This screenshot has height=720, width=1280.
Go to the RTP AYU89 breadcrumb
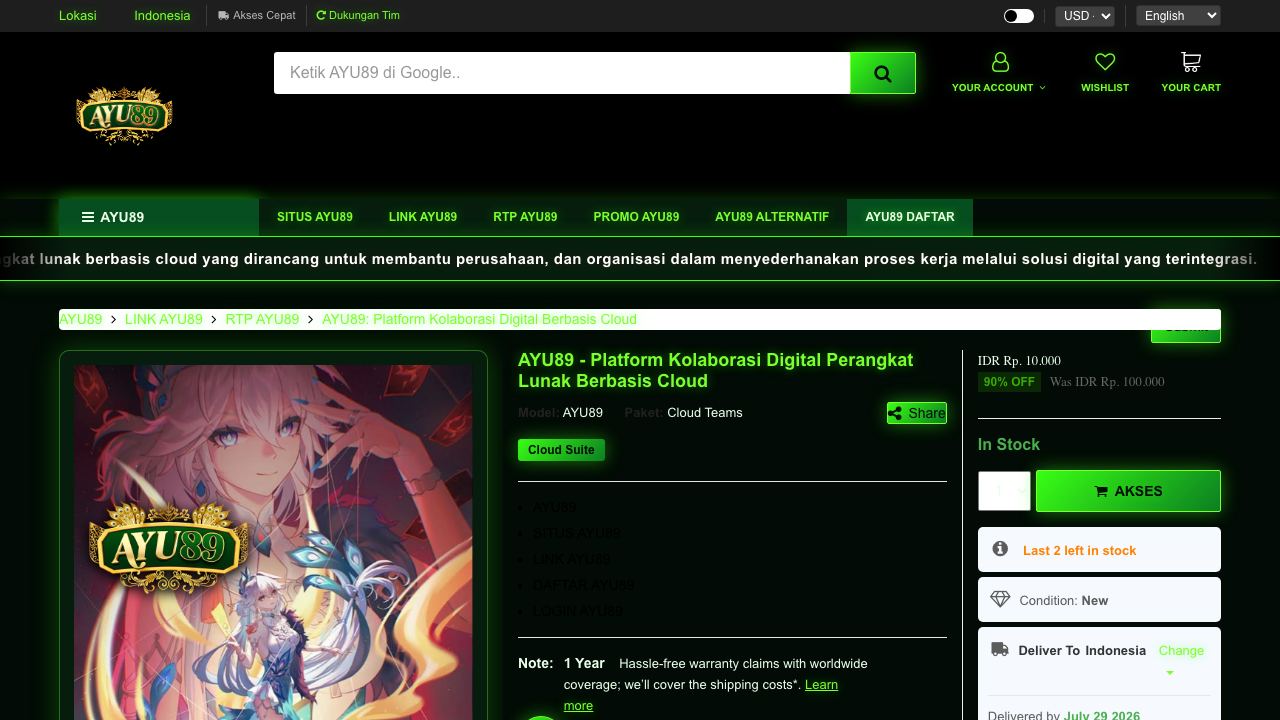[x=262, y=319]
